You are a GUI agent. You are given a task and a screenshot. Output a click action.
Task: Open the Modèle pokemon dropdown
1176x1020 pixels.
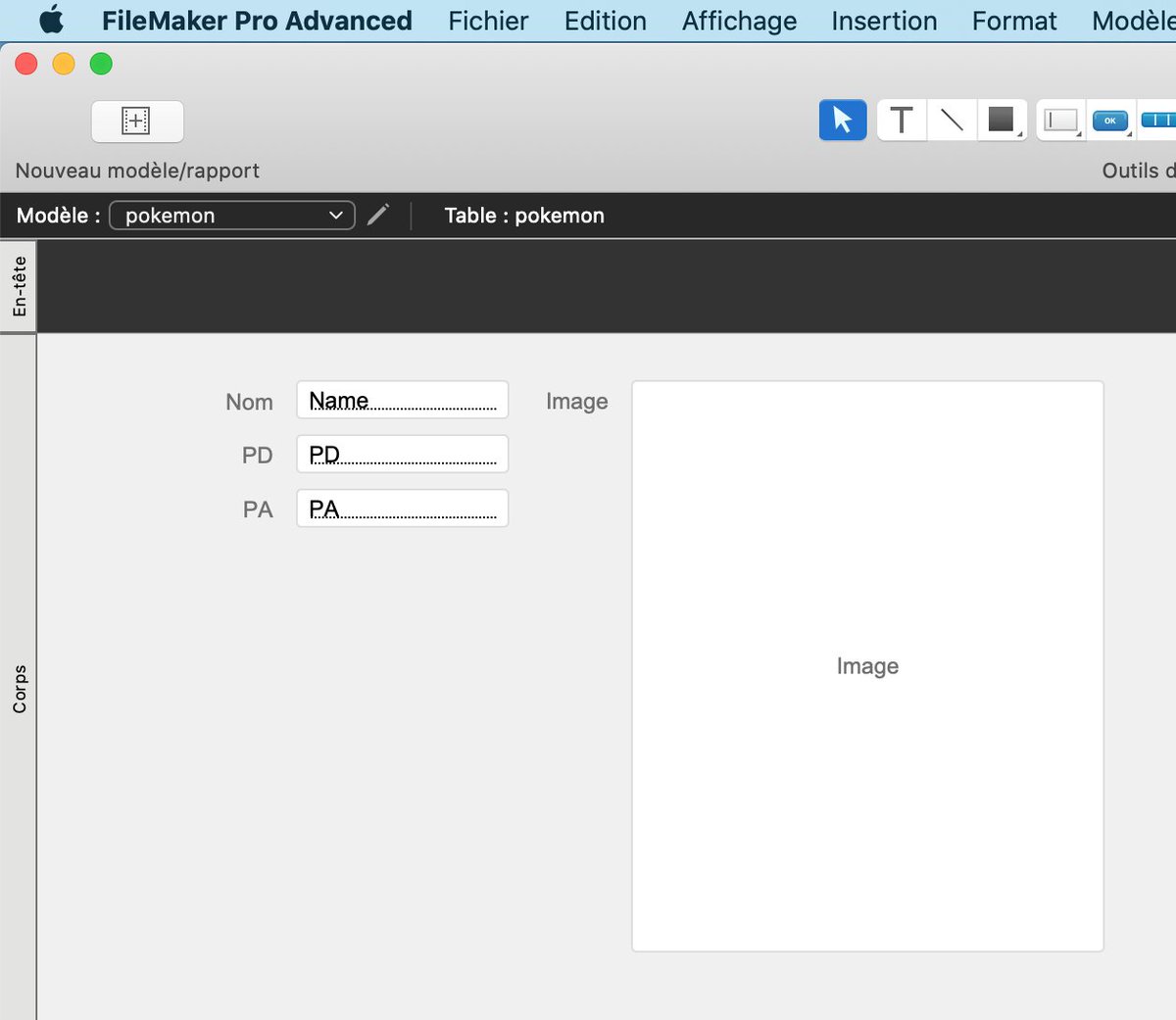point(232,216)
